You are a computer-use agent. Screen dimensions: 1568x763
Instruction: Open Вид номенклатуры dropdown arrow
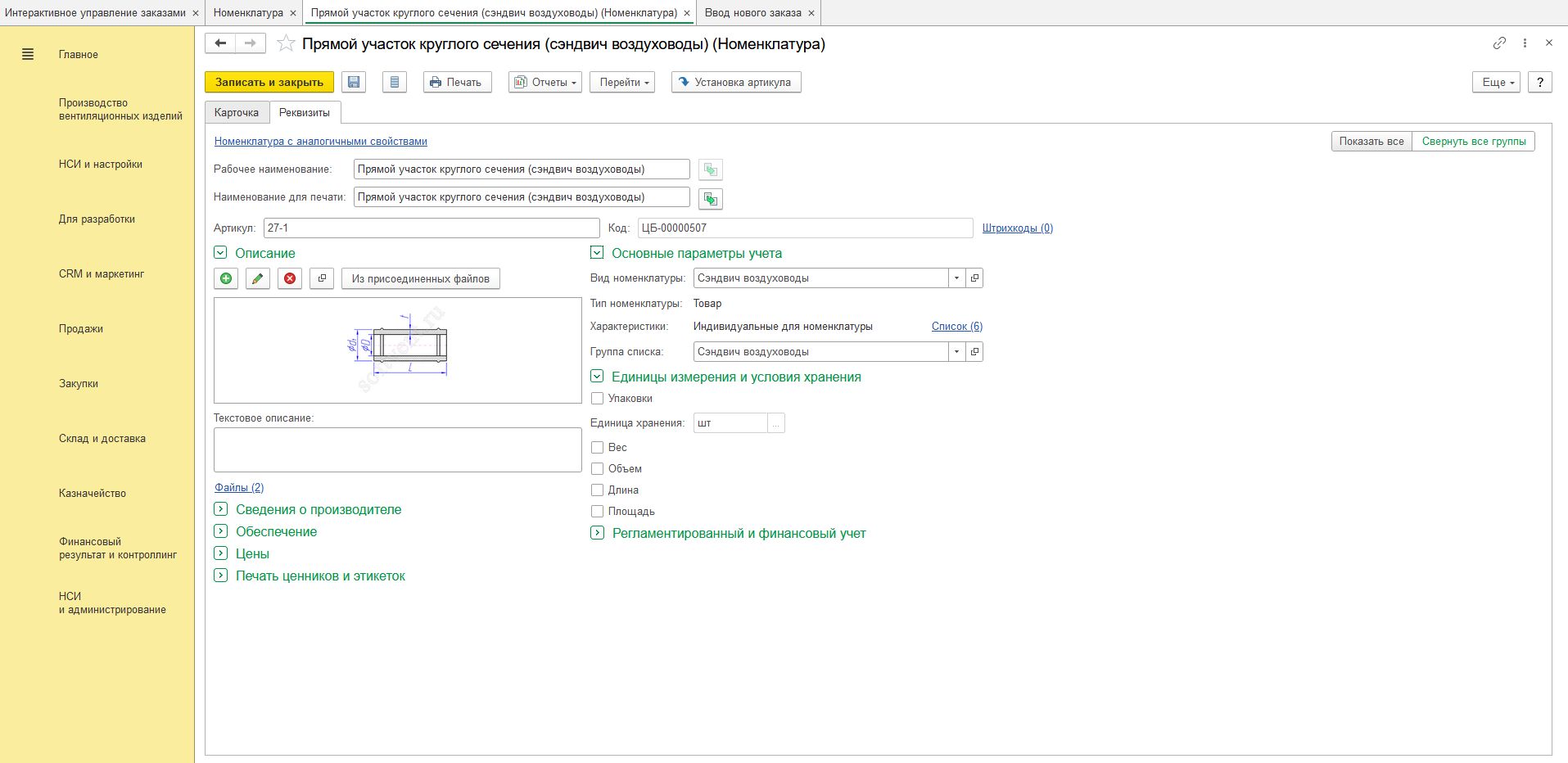pos(956,278)
